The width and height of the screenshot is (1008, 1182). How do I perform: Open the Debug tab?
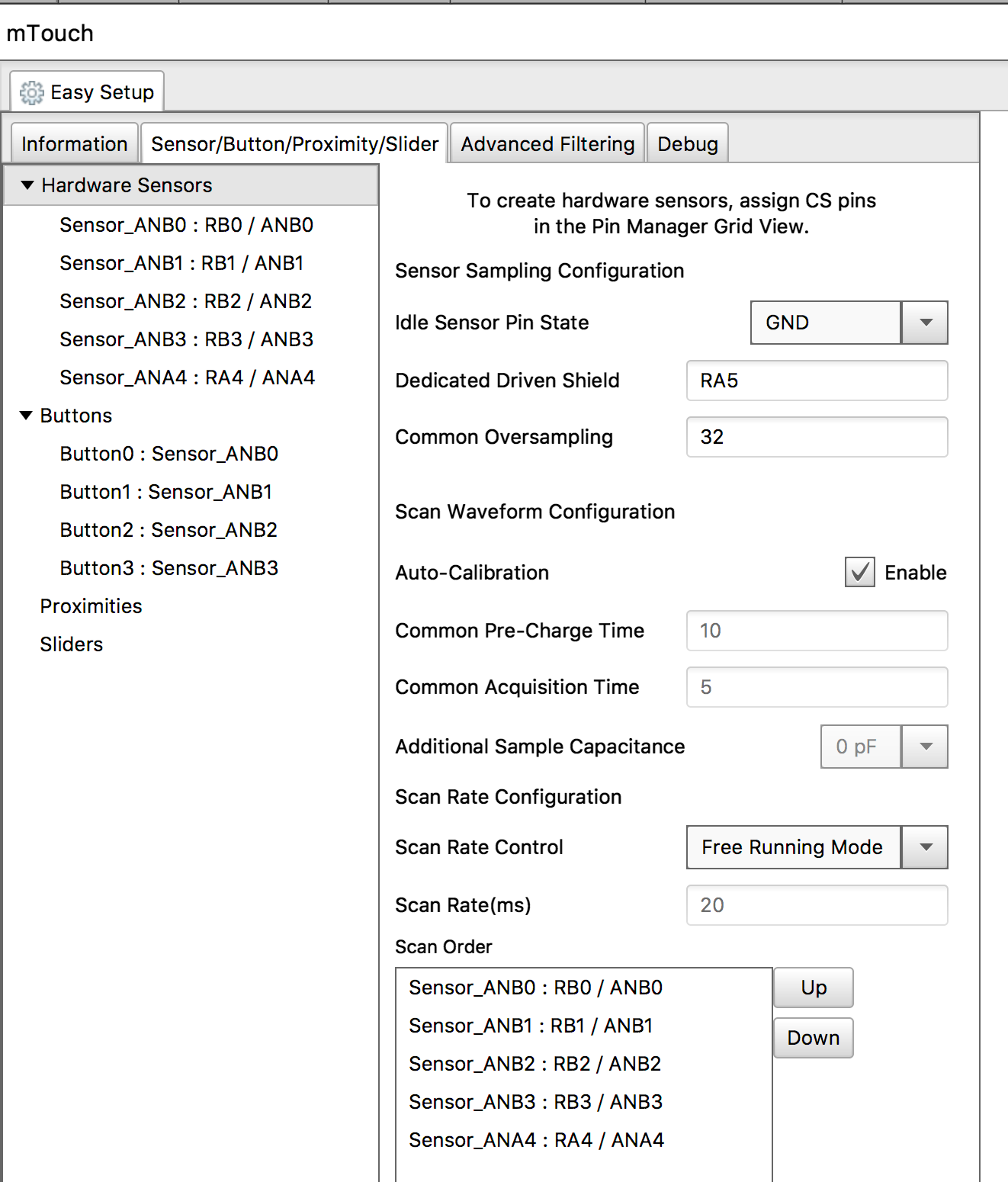tap(686, 143)
